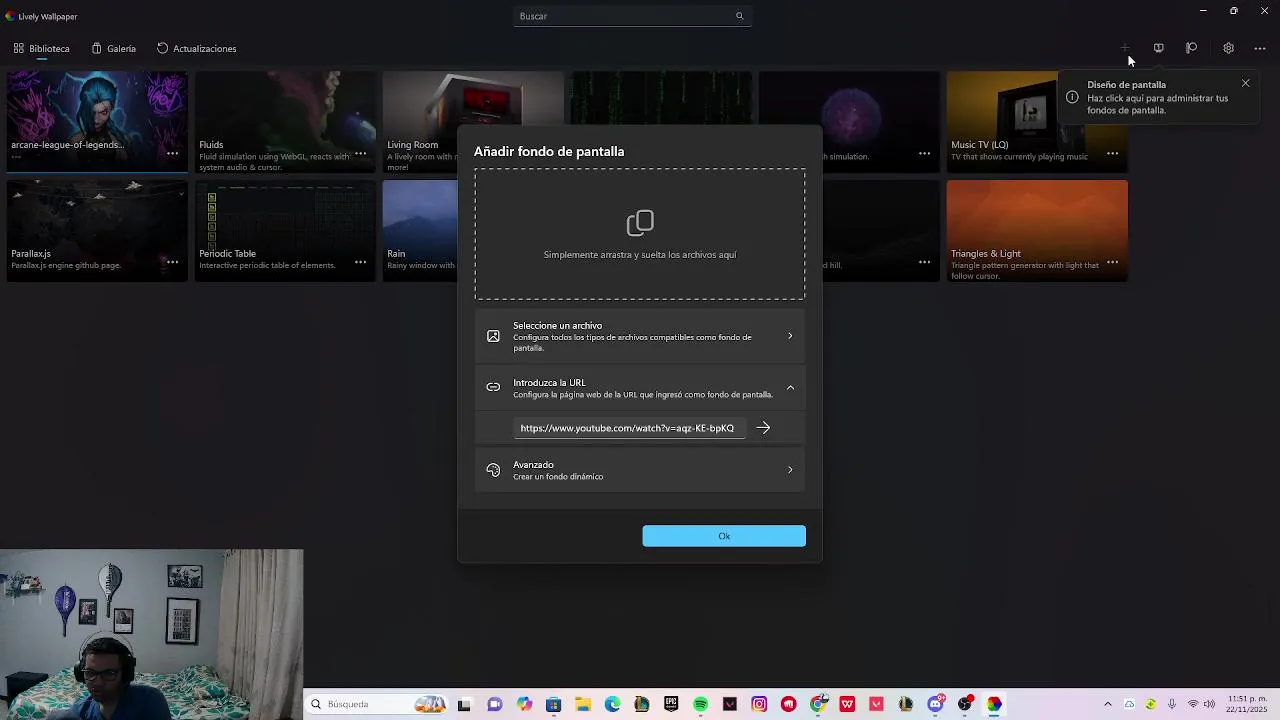Open more options for Fluids wallpaper

[360, 153]
